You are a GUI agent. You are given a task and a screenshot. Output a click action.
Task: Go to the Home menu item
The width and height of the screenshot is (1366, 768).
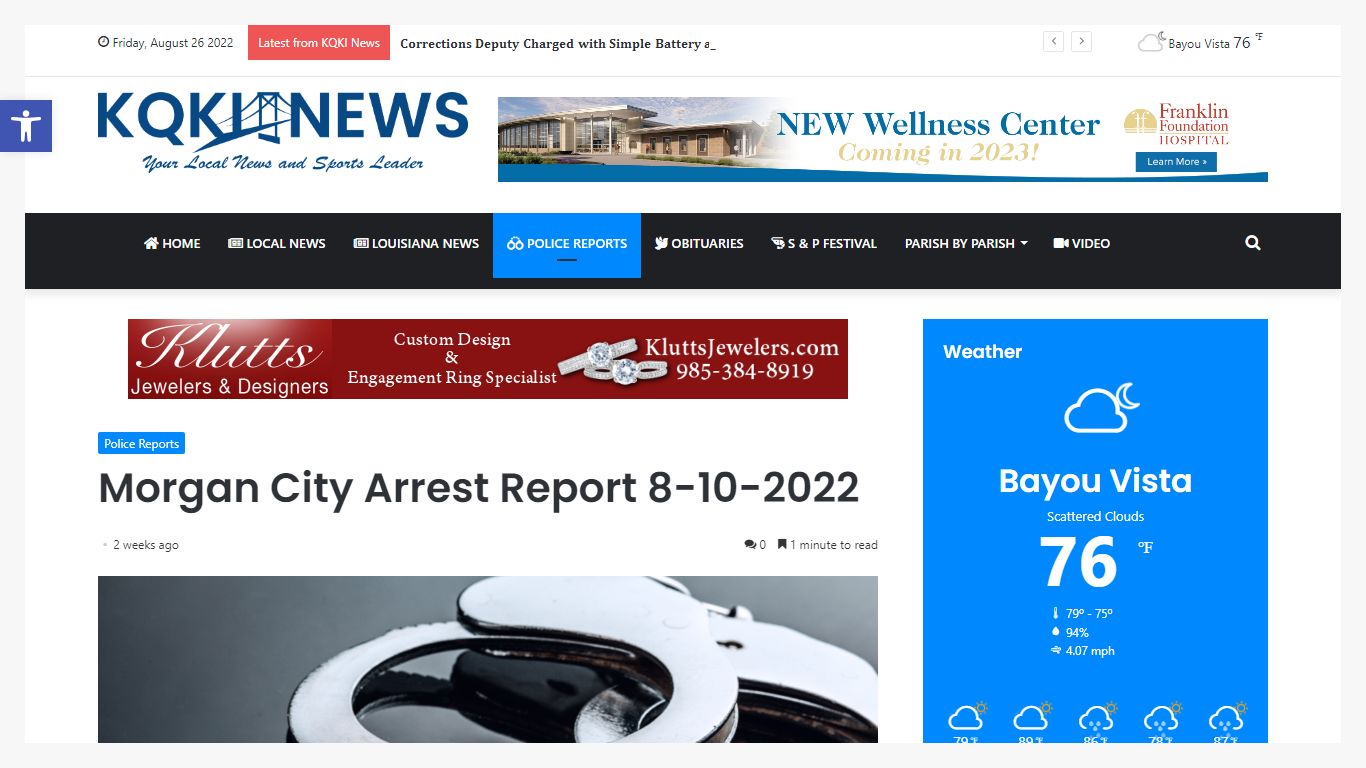[172, 243]
